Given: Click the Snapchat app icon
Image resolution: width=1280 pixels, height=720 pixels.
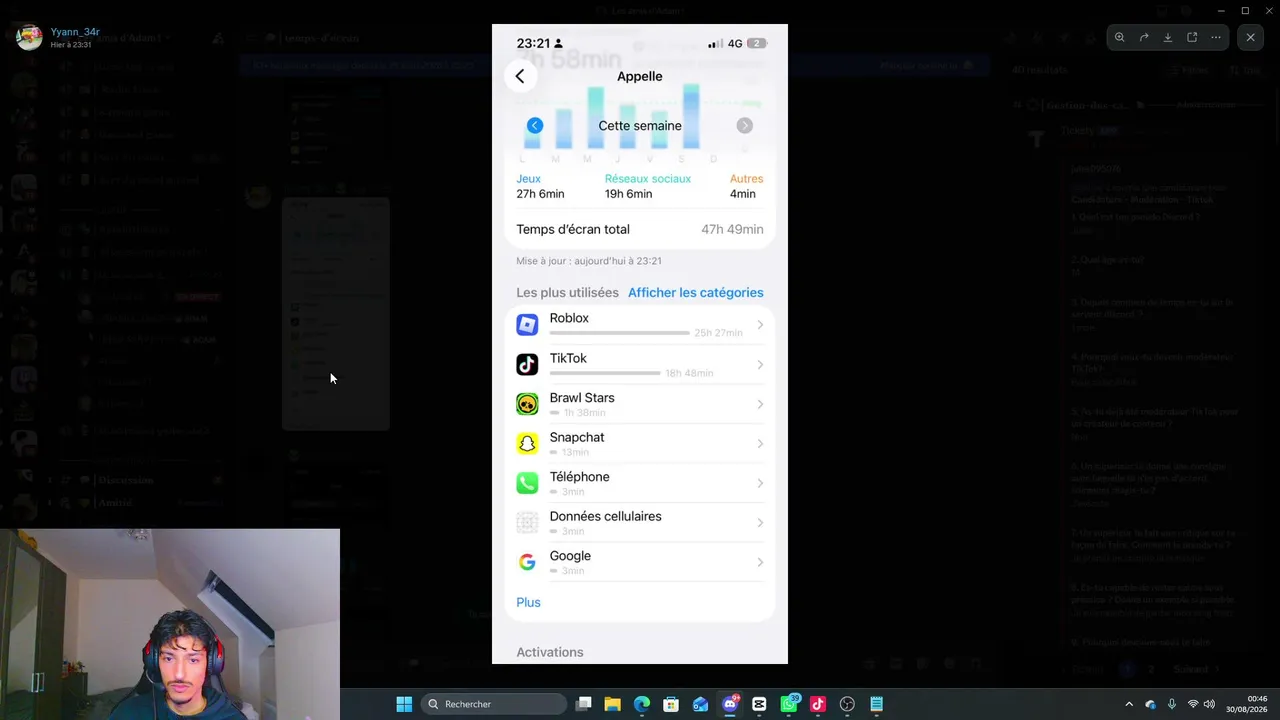Looking at the screenshot, I should click(527, 444).
